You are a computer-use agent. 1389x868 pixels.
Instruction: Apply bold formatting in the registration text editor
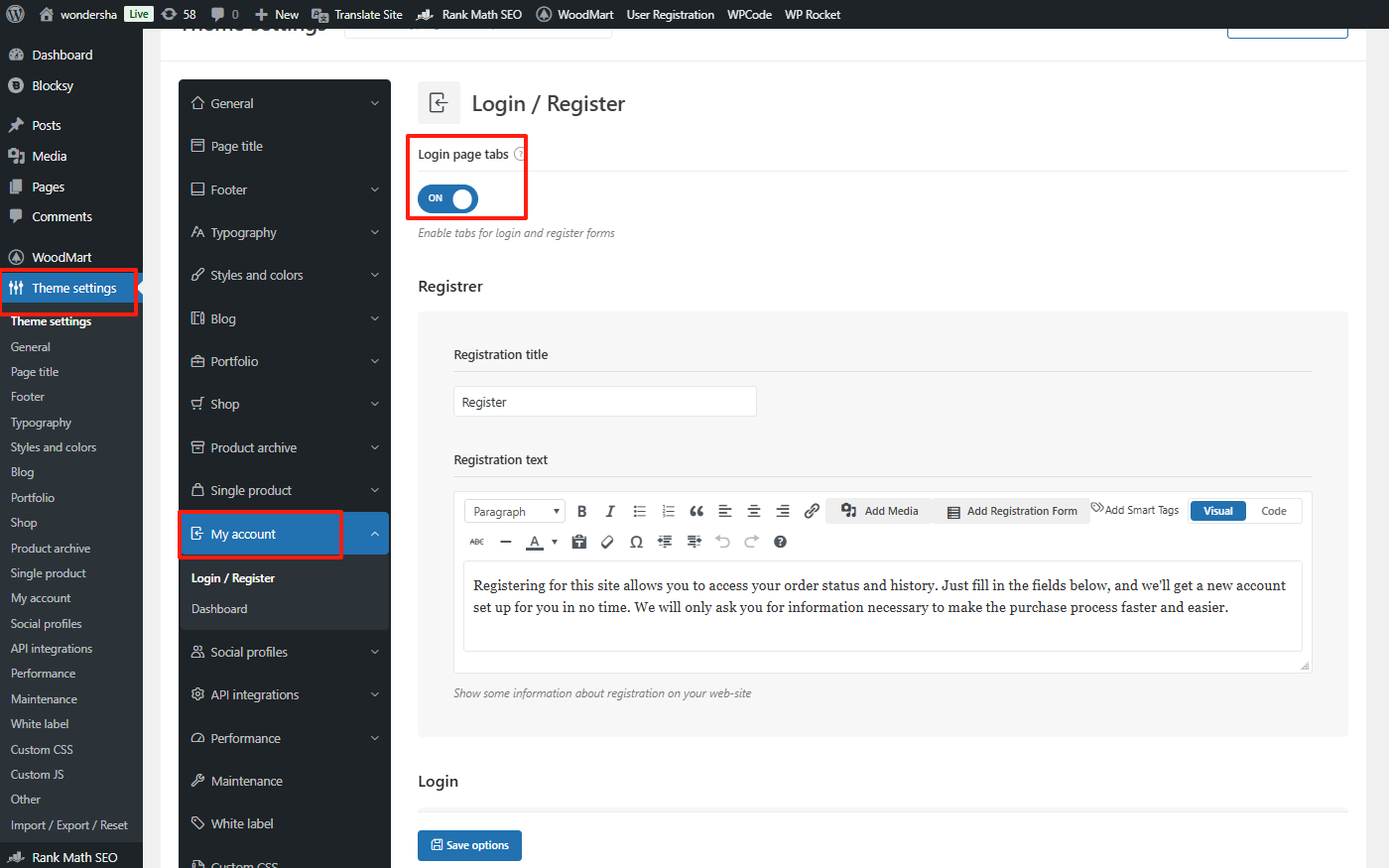[x=582, y=510]
